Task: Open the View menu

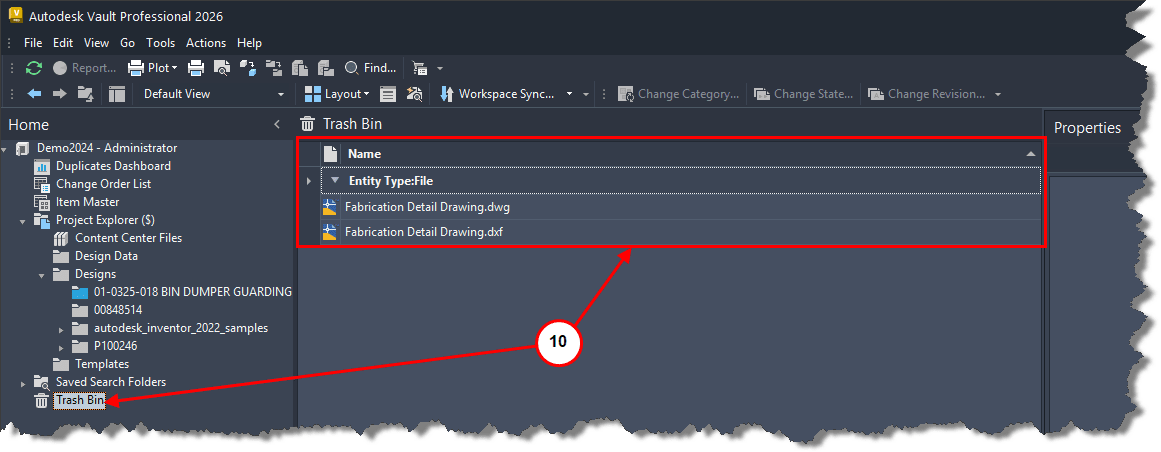Action: pyautogui.click(x=96, y=43)
